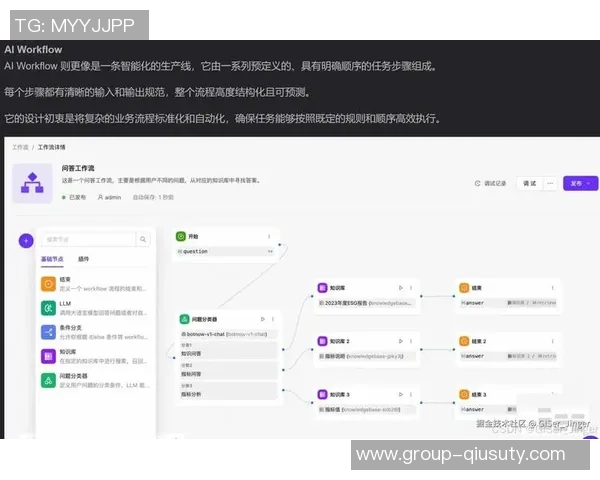Click the 指标说明 knowledge base row
Screen dimensions: 600x480
point(367,356)
